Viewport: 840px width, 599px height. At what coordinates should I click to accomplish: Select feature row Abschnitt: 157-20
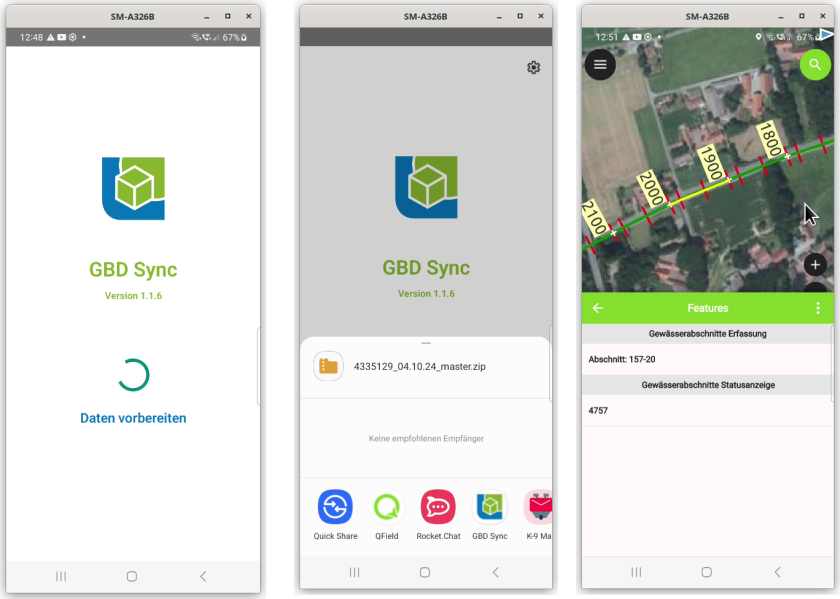click(707, 360)
